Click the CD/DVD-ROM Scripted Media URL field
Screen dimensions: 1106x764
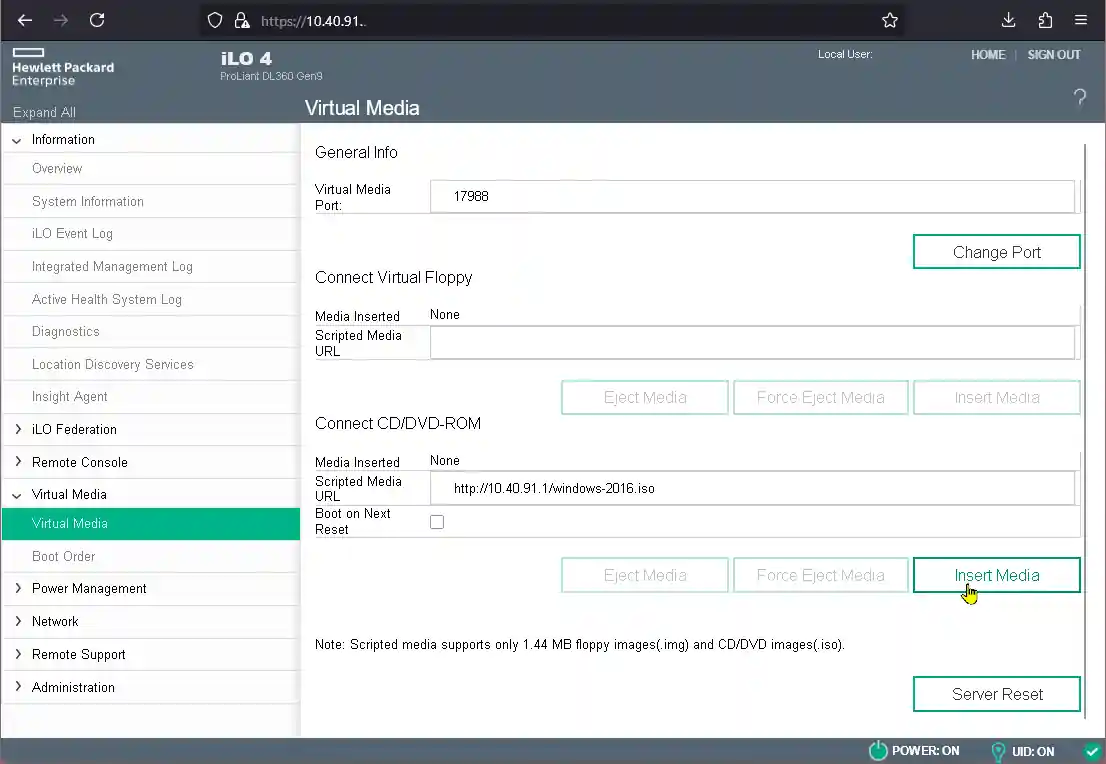tap(753, 488)
